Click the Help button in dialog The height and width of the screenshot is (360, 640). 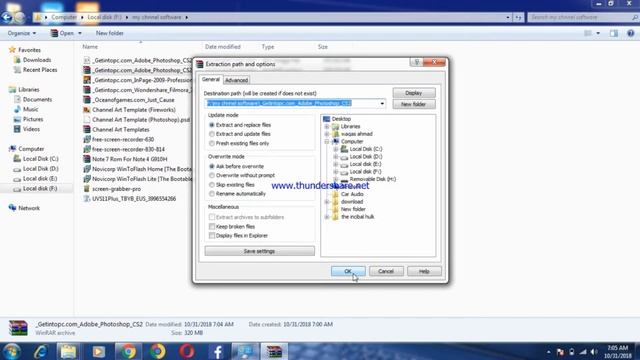(424, 271)
